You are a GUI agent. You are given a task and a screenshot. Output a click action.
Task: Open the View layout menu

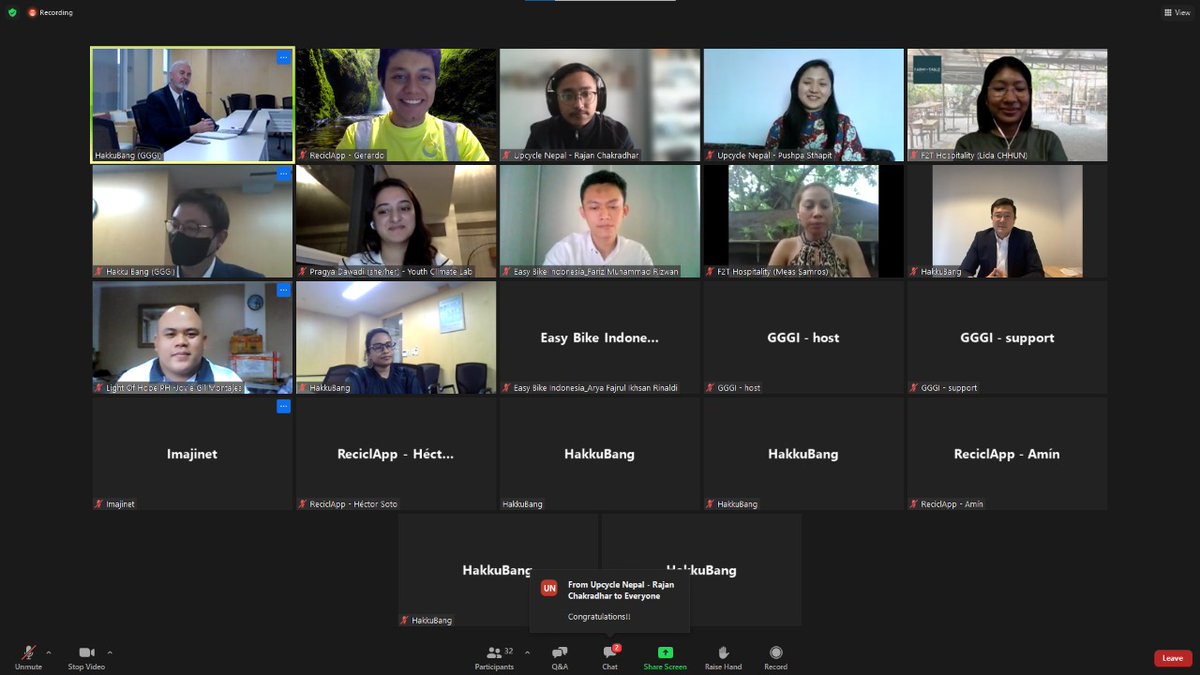(1175, 13)
